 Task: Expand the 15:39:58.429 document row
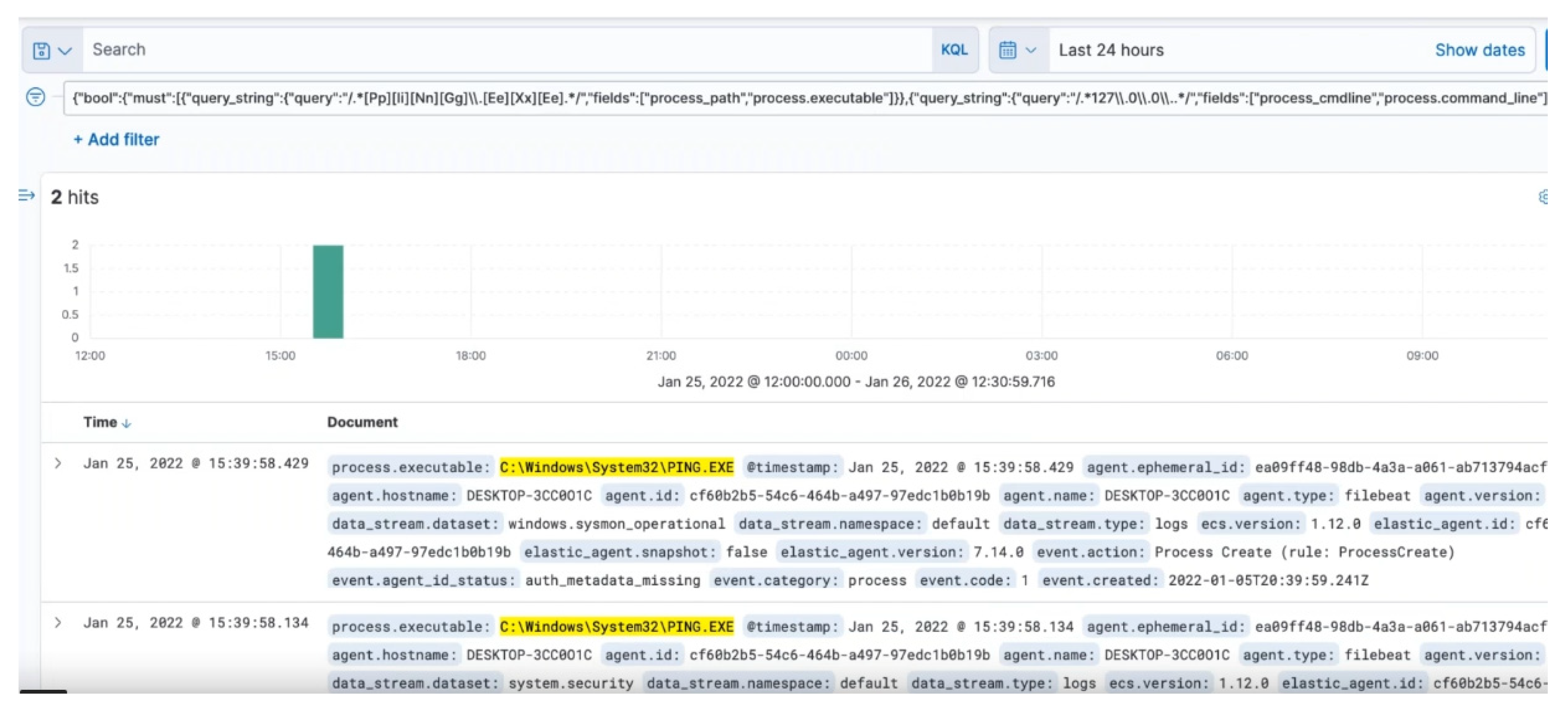click(x=58, y=463)
